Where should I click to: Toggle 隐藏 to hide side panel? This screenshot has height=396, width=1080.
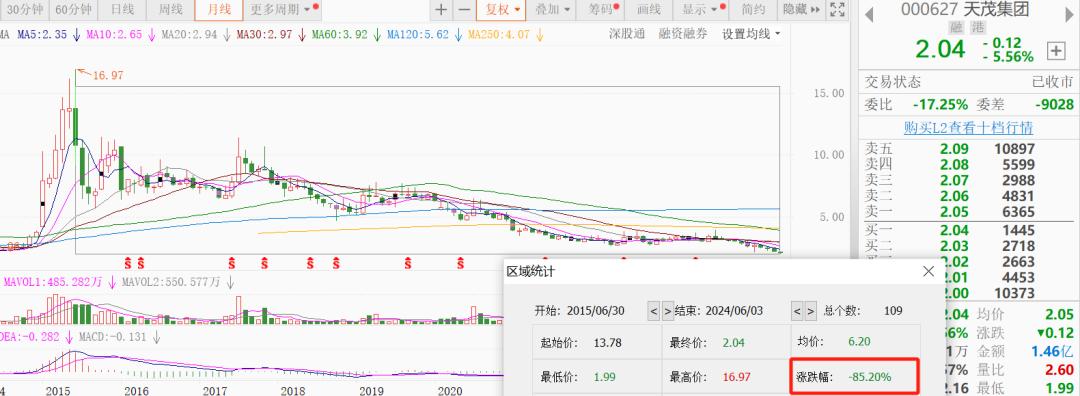point(802,10)
